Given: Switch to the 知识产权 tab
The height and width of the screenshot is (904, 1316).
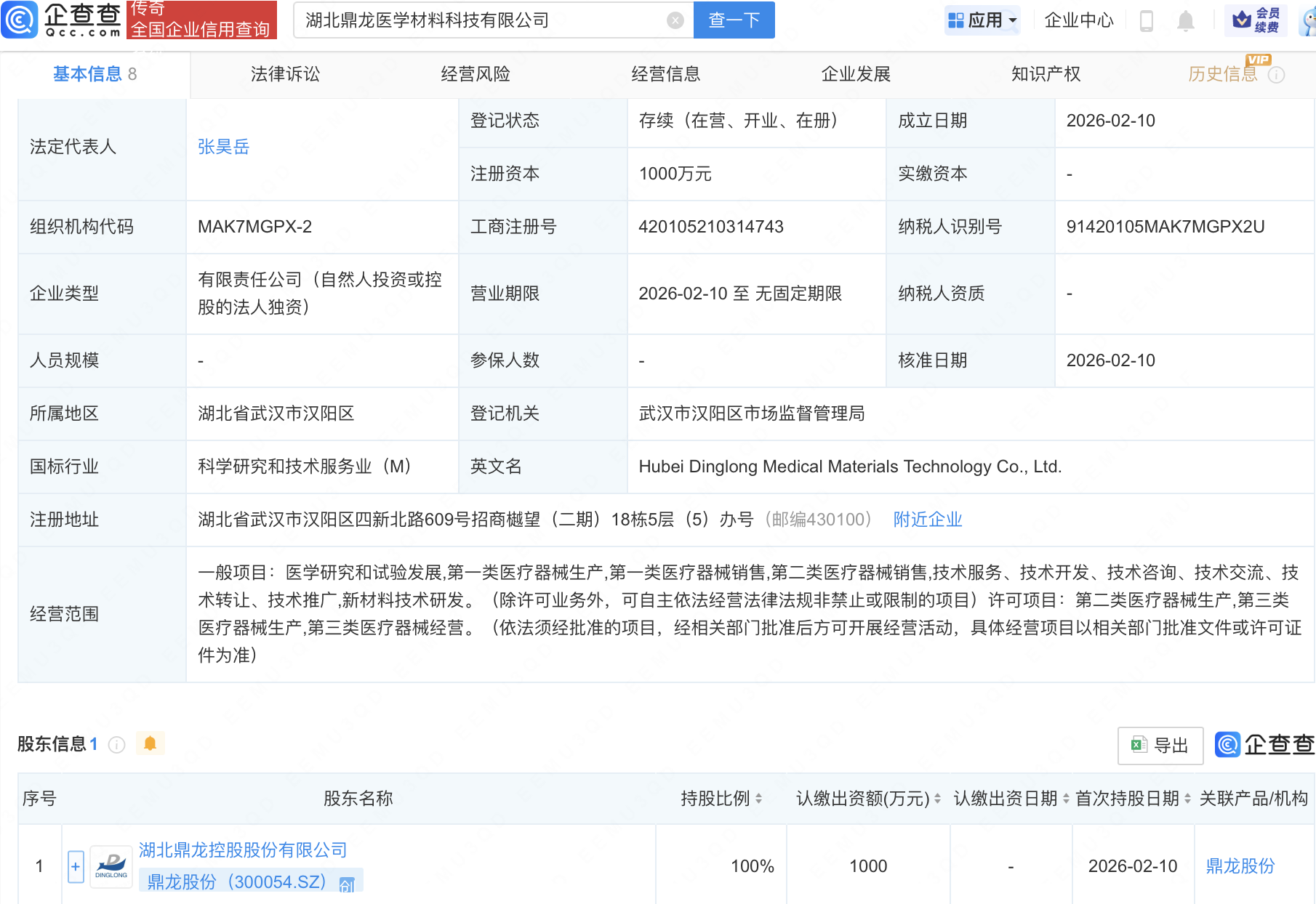Looking at the screenshot, I should (x=1045, y=73).
